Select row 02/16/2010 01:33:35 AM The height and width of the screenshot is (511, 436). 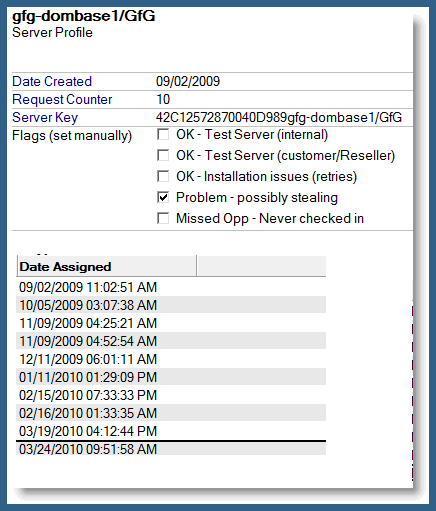coord(171,413)
